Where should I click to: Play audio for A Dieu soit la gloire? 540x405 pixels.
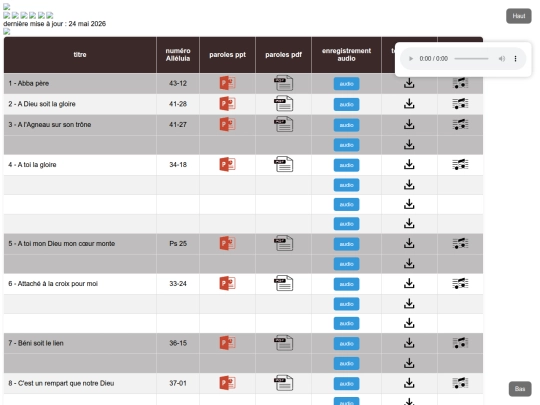pos(346,104)
